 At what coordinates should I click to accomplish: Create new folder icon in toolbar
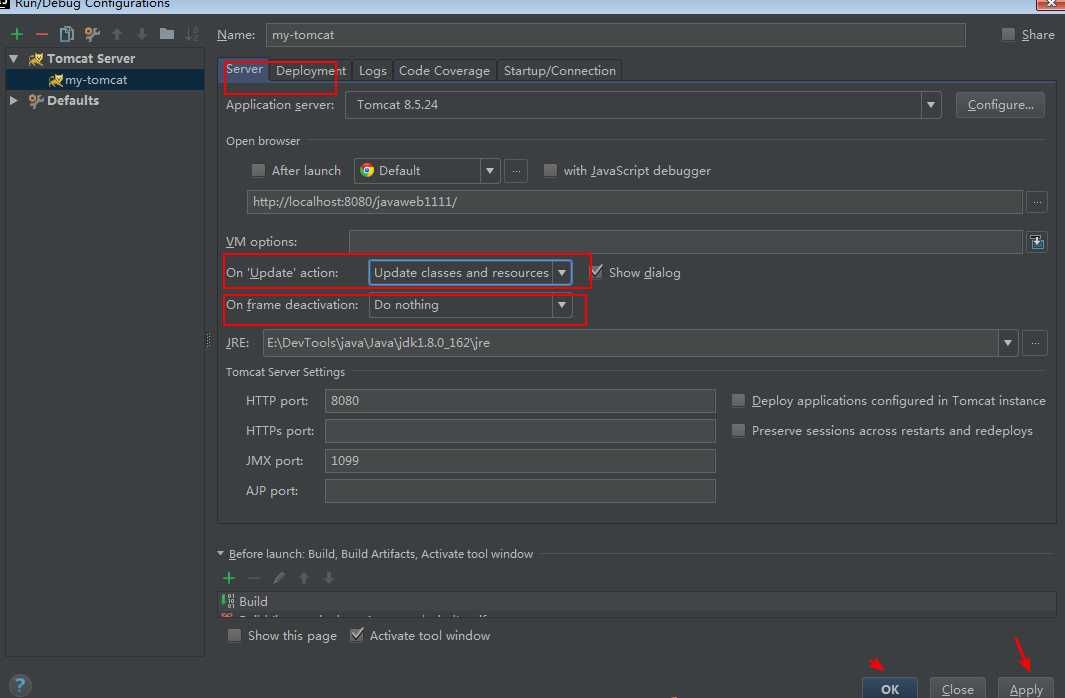[x=167, y=34]
